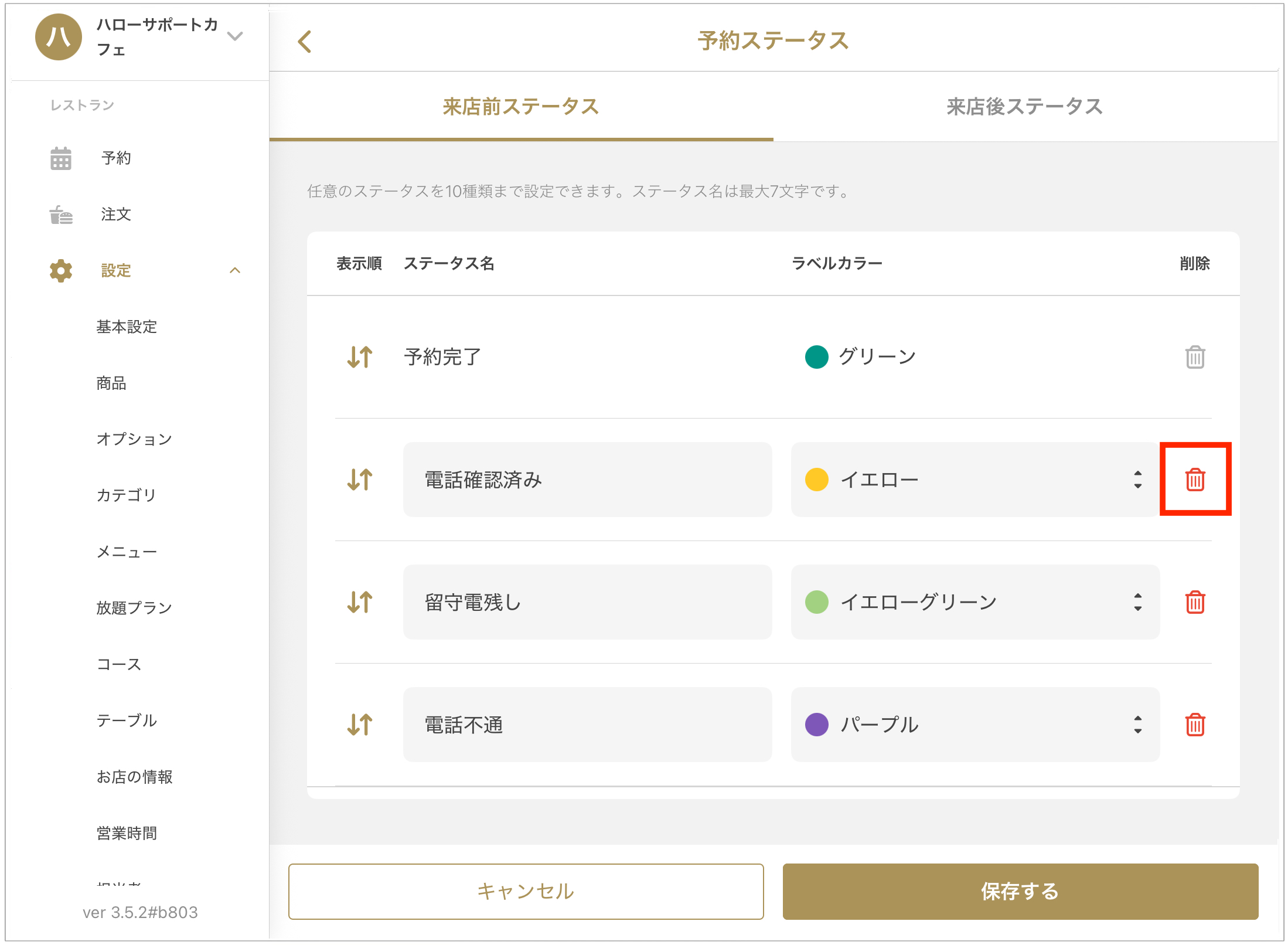The image size is (1288, 945).
Task: Open the 注文 food icon in sidebar
Action: coord(61,215)
